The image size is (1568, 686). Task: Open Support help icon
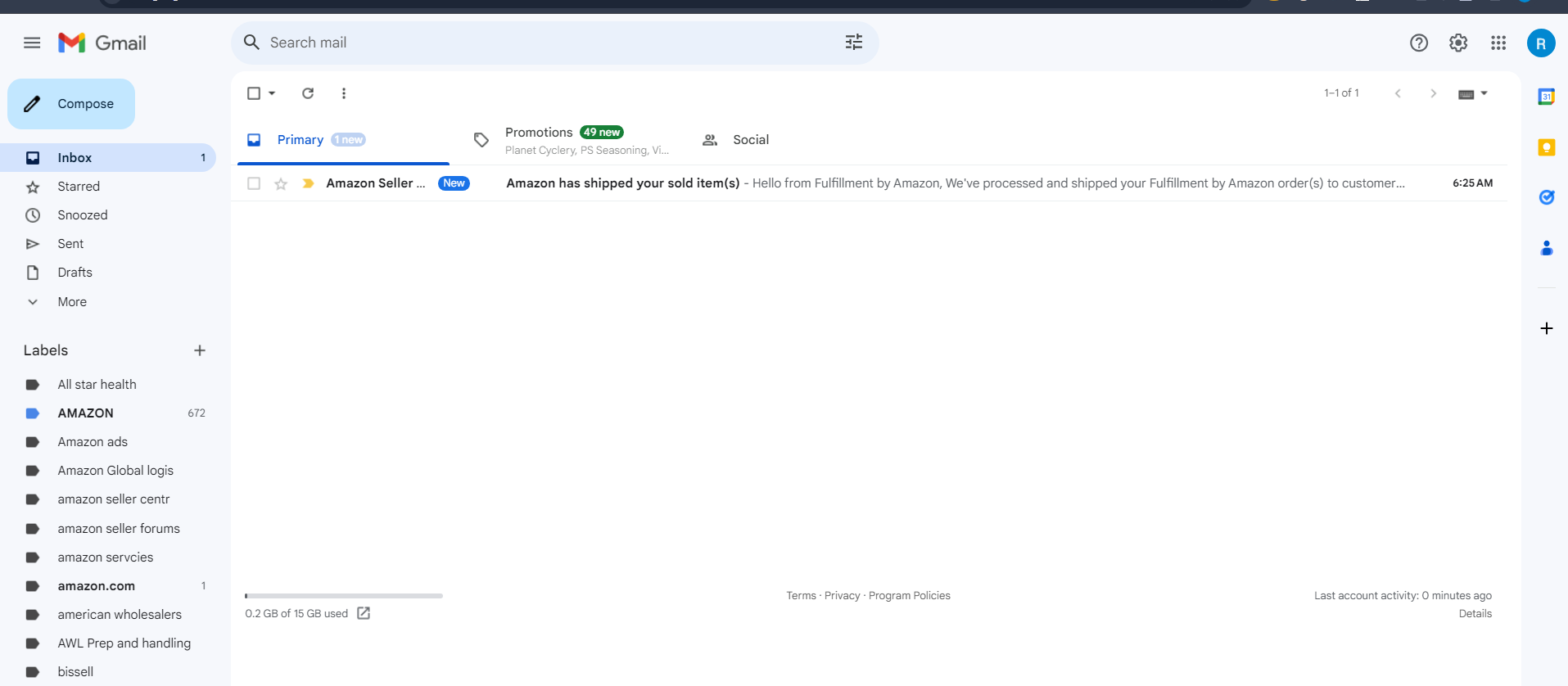(x=1419, y=43)
